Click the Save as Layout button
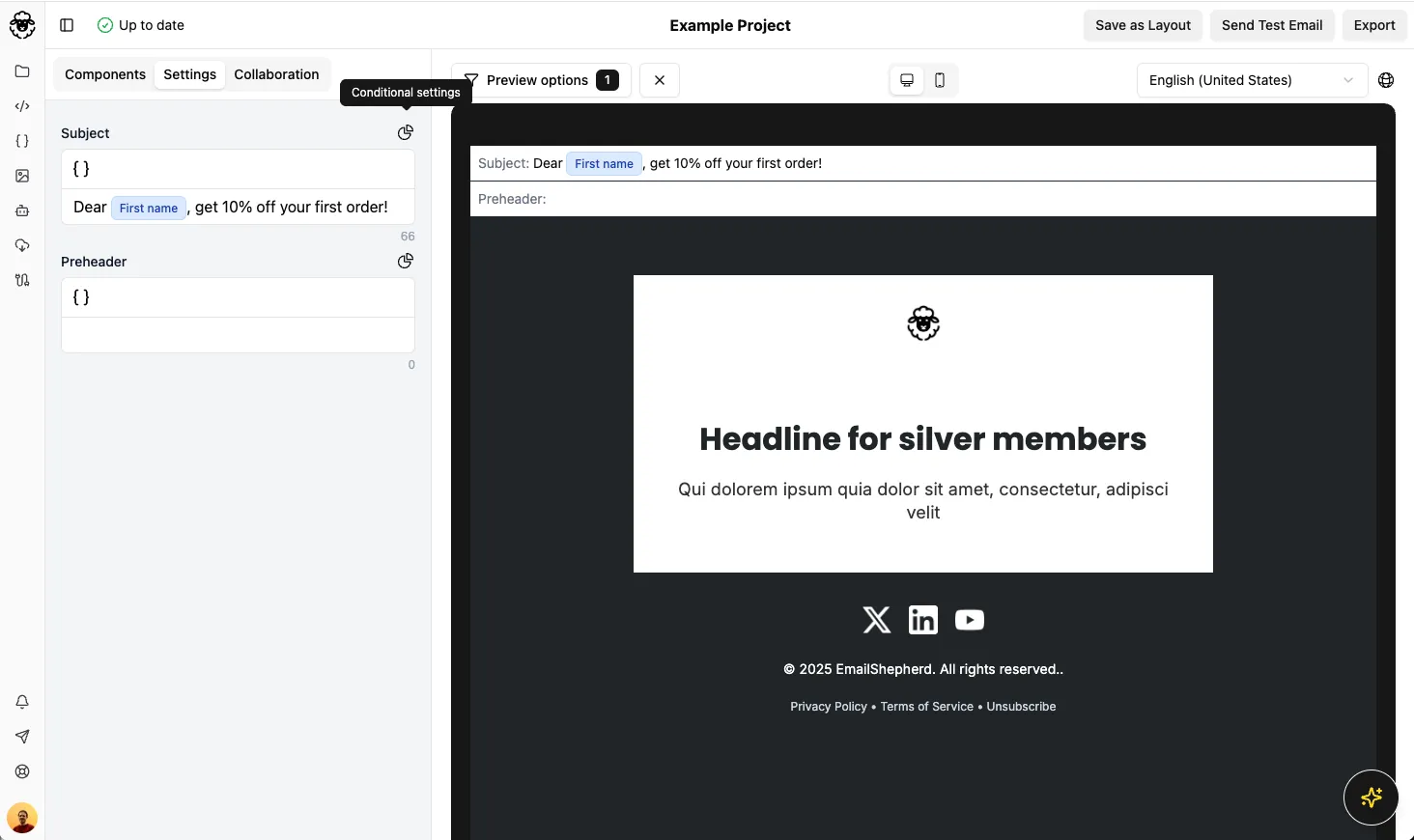The image size is (1414, 840). pos(1143,25)
